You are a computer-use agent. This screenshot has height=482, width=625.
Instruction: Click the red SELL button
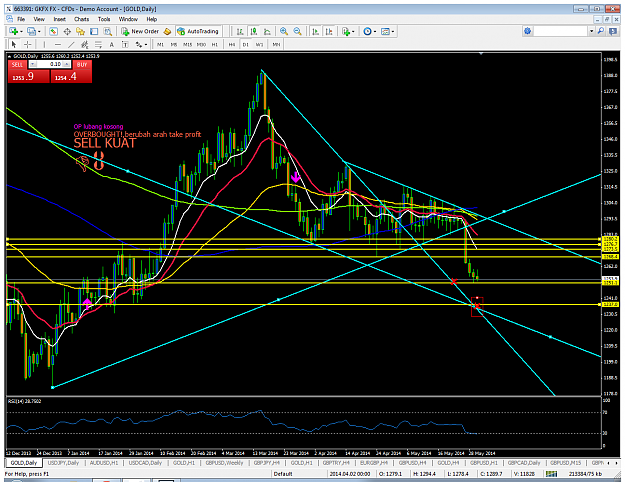click(17, 65)
